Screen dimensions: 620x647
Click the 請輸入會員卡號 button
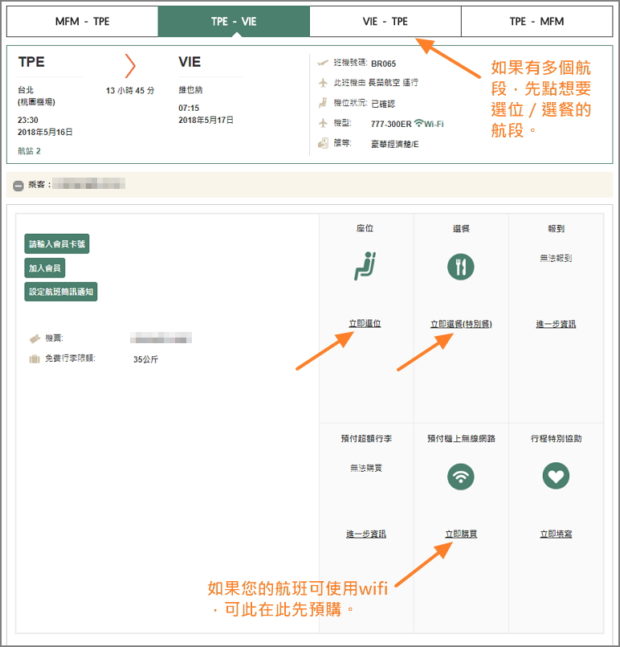[57, 244]
